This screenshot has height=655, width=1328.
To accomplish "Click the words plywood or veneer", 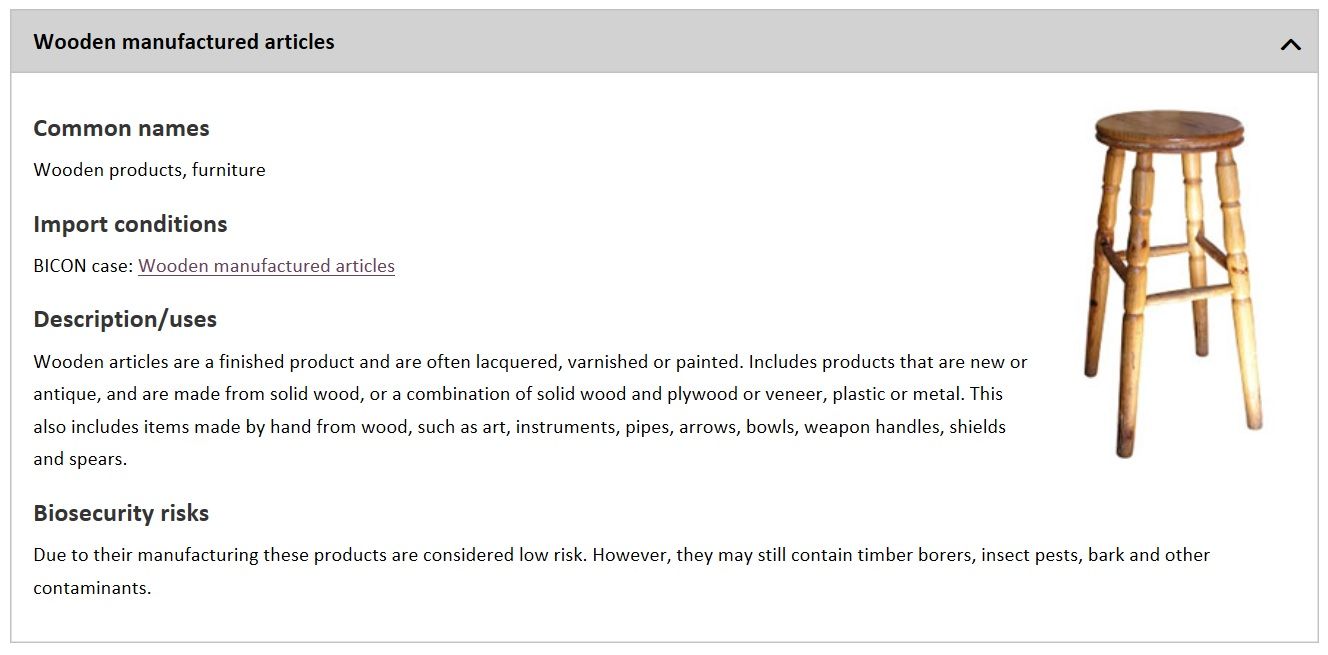I will (x=760, y=394).
